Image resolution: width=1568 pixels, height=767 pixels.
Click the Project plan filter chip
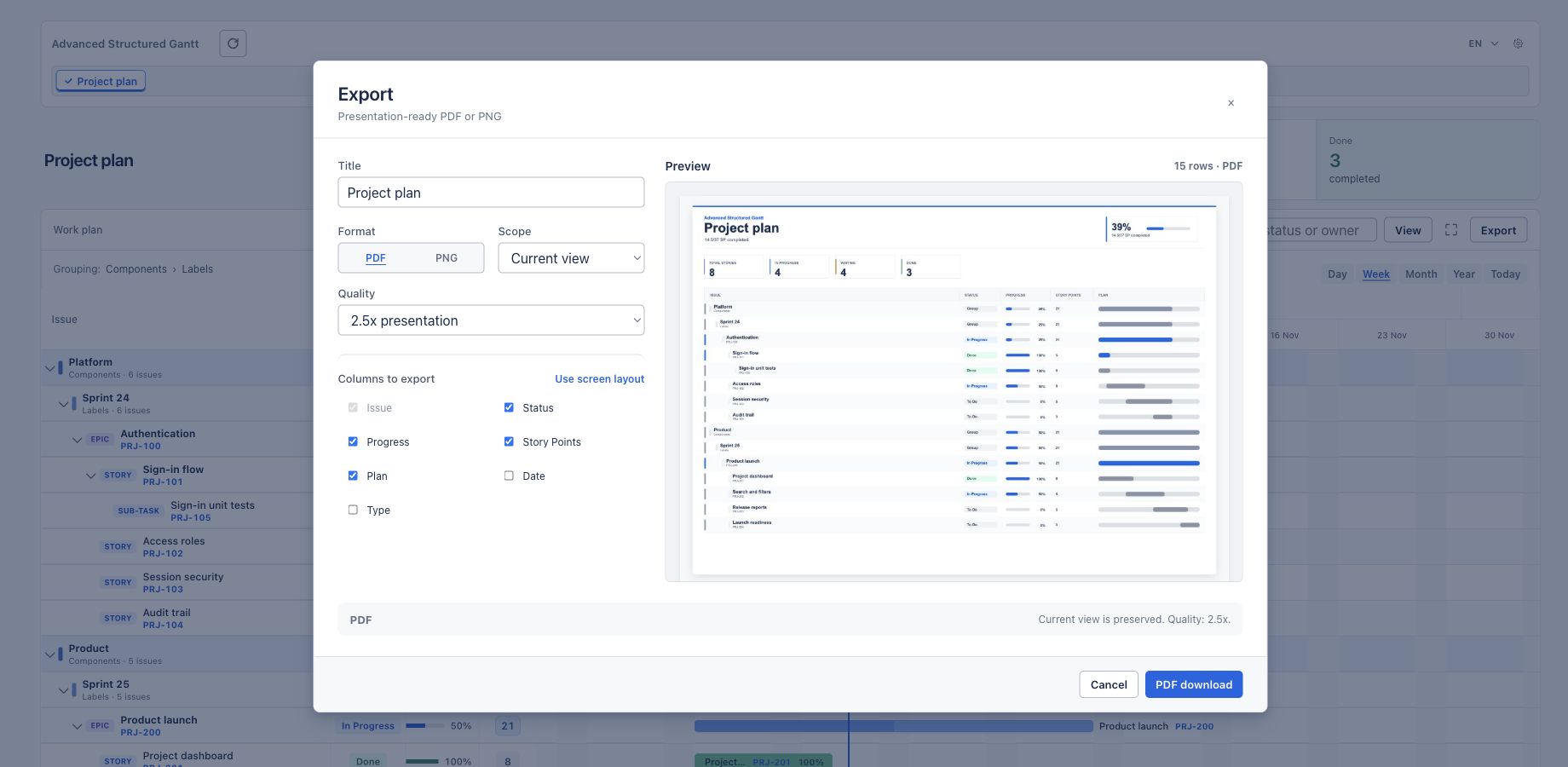pos(101,81)
